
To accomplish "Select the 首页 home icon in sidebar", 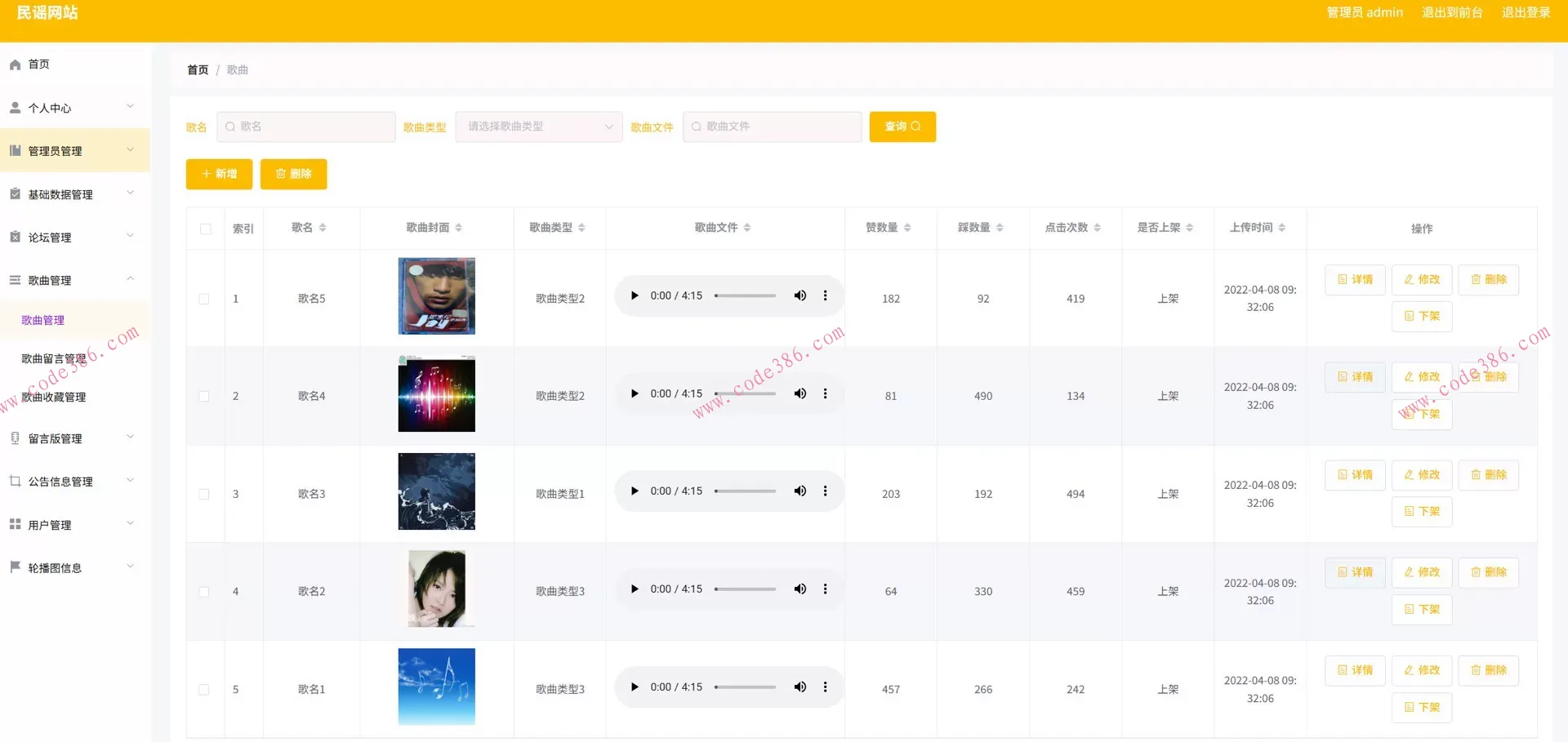I will pos(15,64).
